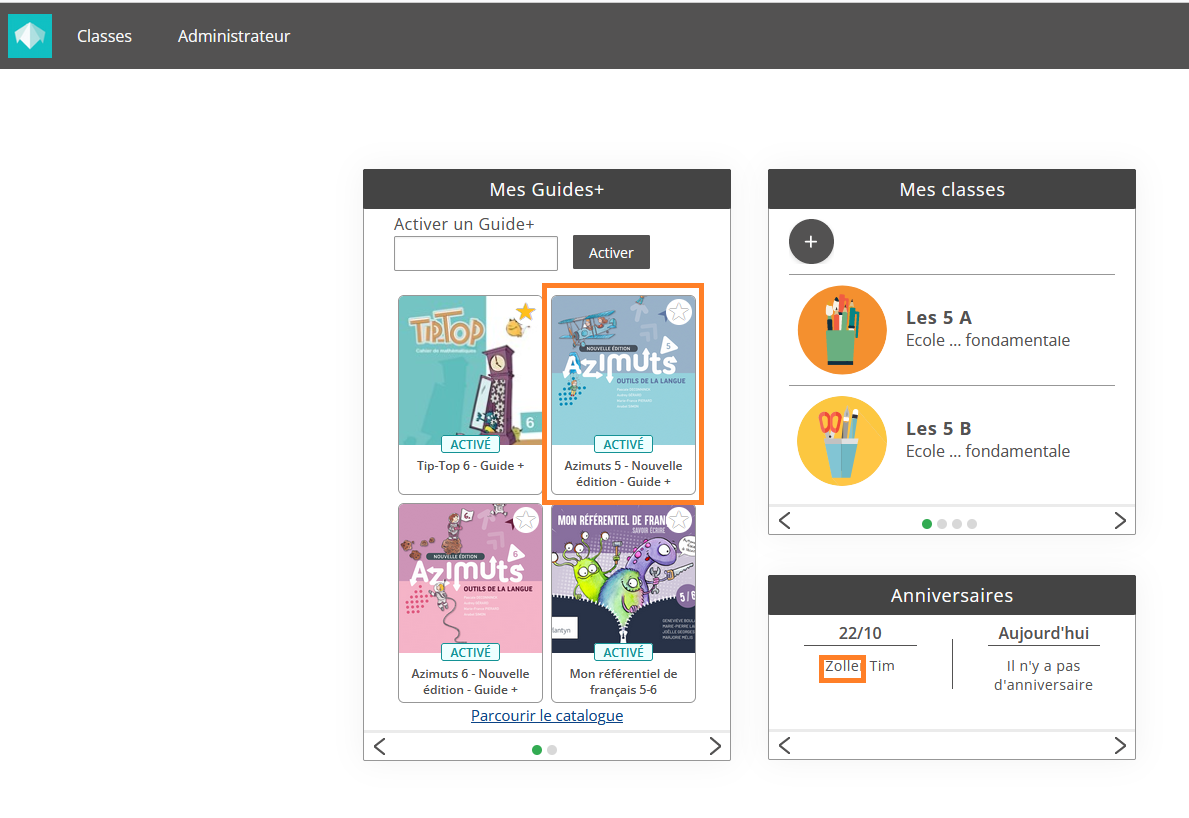The image size is (1189, 818).
Task: Show next classes in Mes classes
Action: 1120,521
